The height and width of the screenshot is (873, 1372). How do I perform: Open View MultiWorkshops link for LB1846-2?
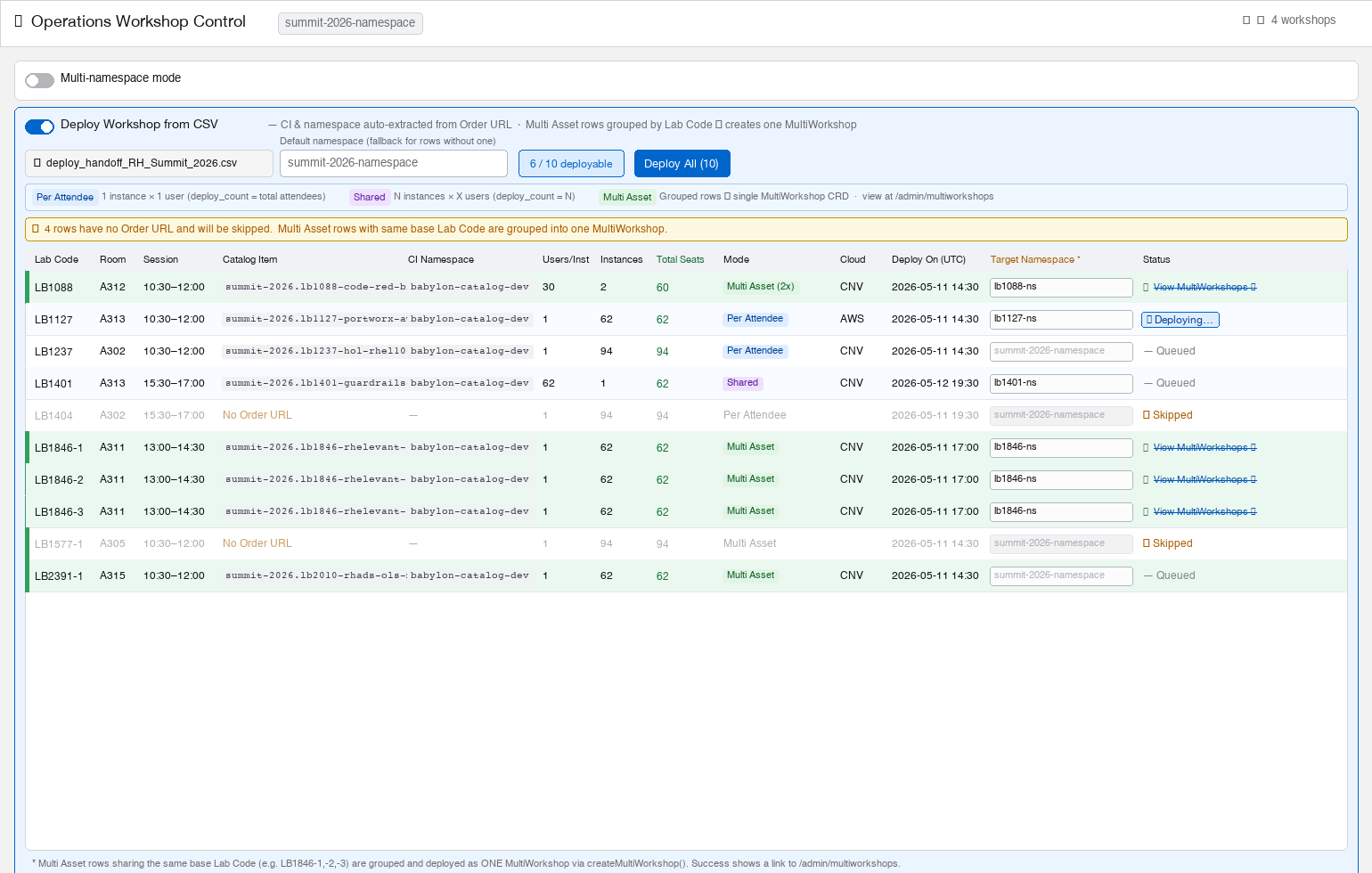(1205, 479)
